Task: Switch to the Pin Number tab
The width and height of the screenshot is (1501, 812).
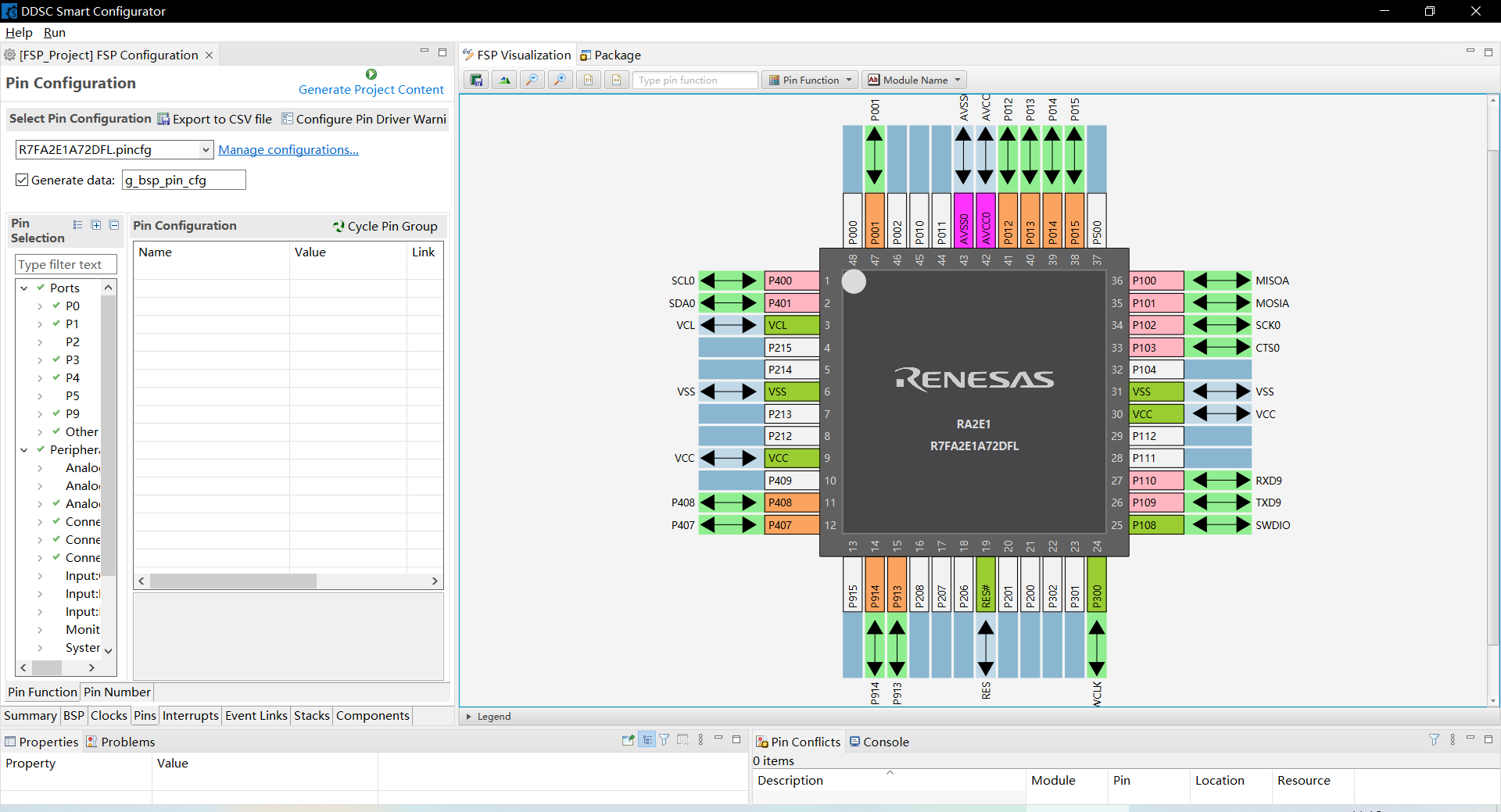Action: (x=117, y=692)
